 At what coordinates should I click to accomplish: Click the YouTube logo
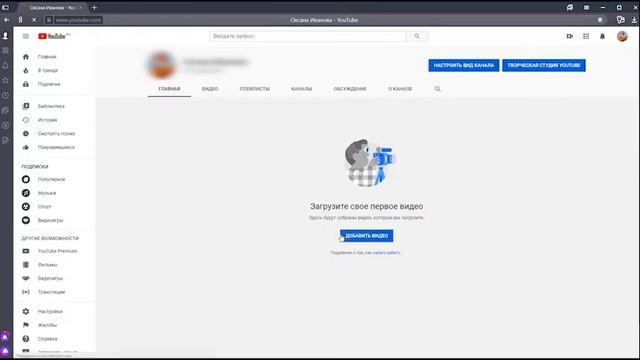coord(54,36)
